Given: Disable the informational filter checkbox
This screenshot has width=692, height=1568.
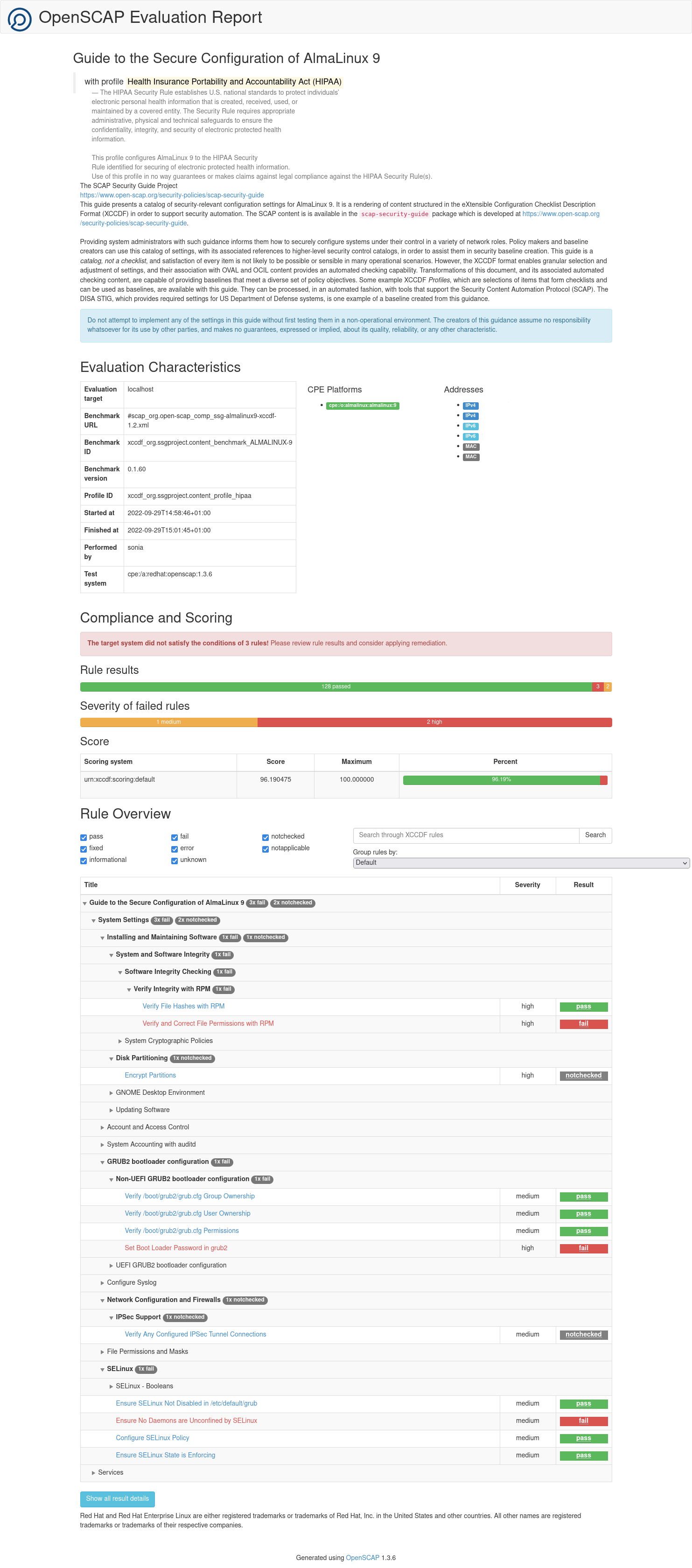Looking at the screenshot, I should (84, 861).
